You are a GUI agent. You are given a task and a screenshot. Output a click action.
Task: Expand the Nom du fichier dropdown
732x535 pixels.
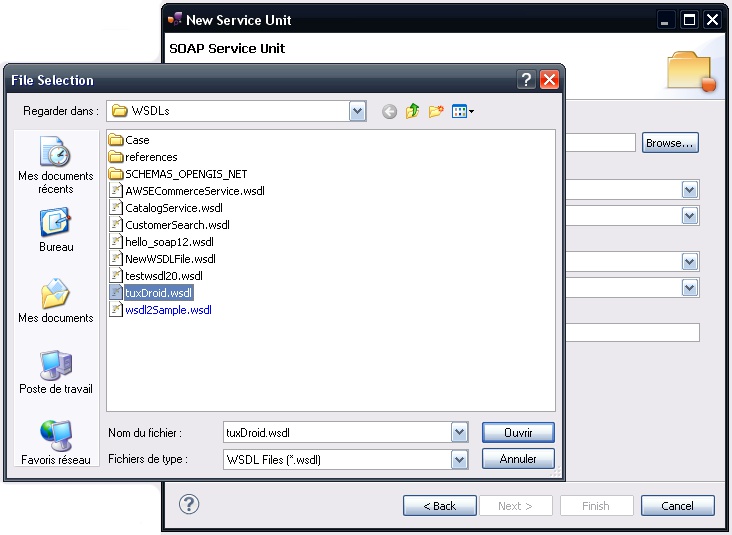tap(459, 433)
